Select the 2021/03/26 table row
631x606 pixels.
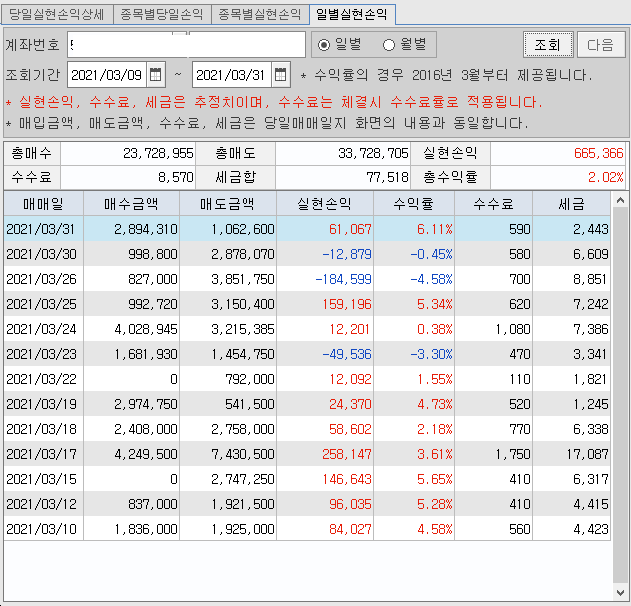(300, 278)
